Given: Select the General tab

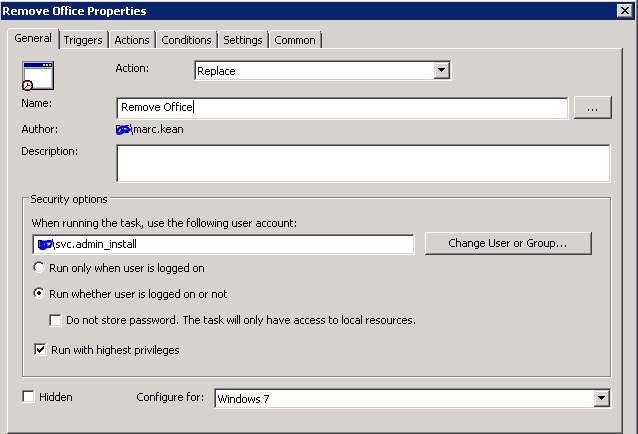Looking at the screenshot, I should pyautogui.click(x=33, y=39).
